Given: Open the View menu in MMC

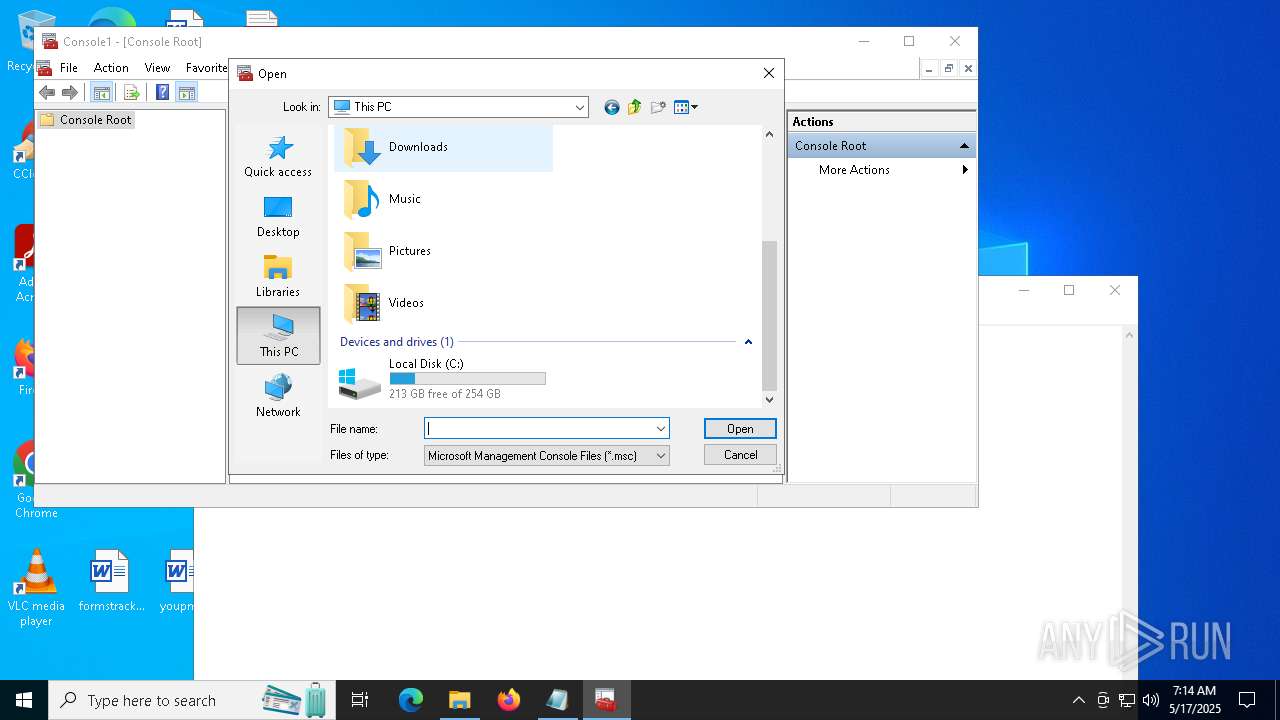Looking at the screenshot, I should coord(157,68).
